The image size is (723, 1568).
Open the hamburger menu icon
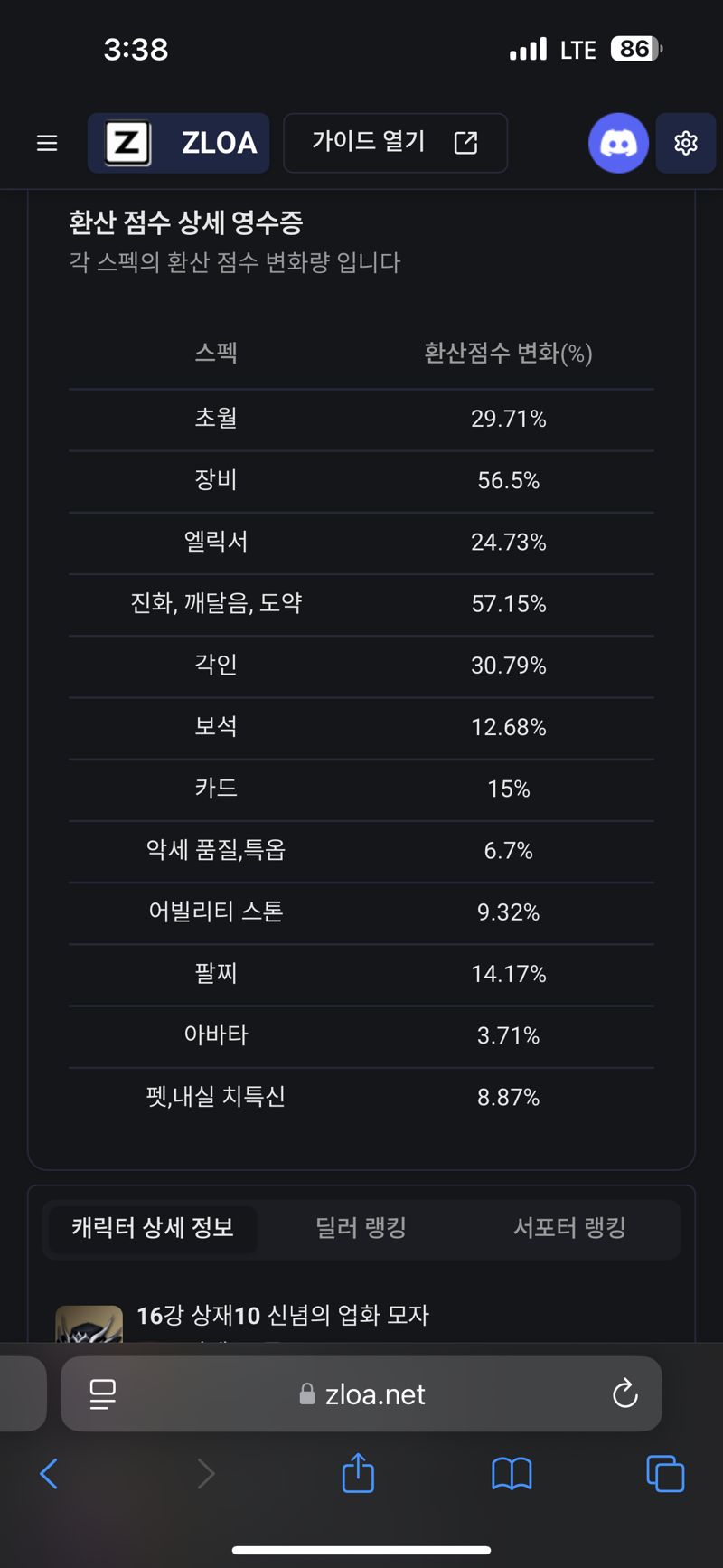tap(47, 143)
